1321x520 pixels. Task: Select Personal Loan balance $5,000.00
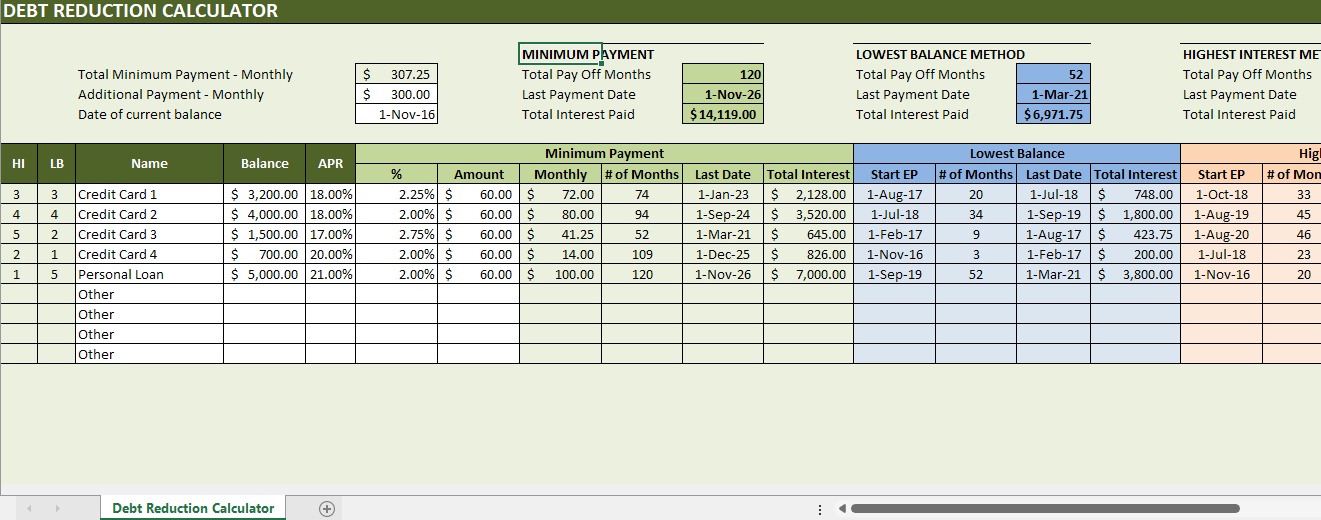pos(265,274)
